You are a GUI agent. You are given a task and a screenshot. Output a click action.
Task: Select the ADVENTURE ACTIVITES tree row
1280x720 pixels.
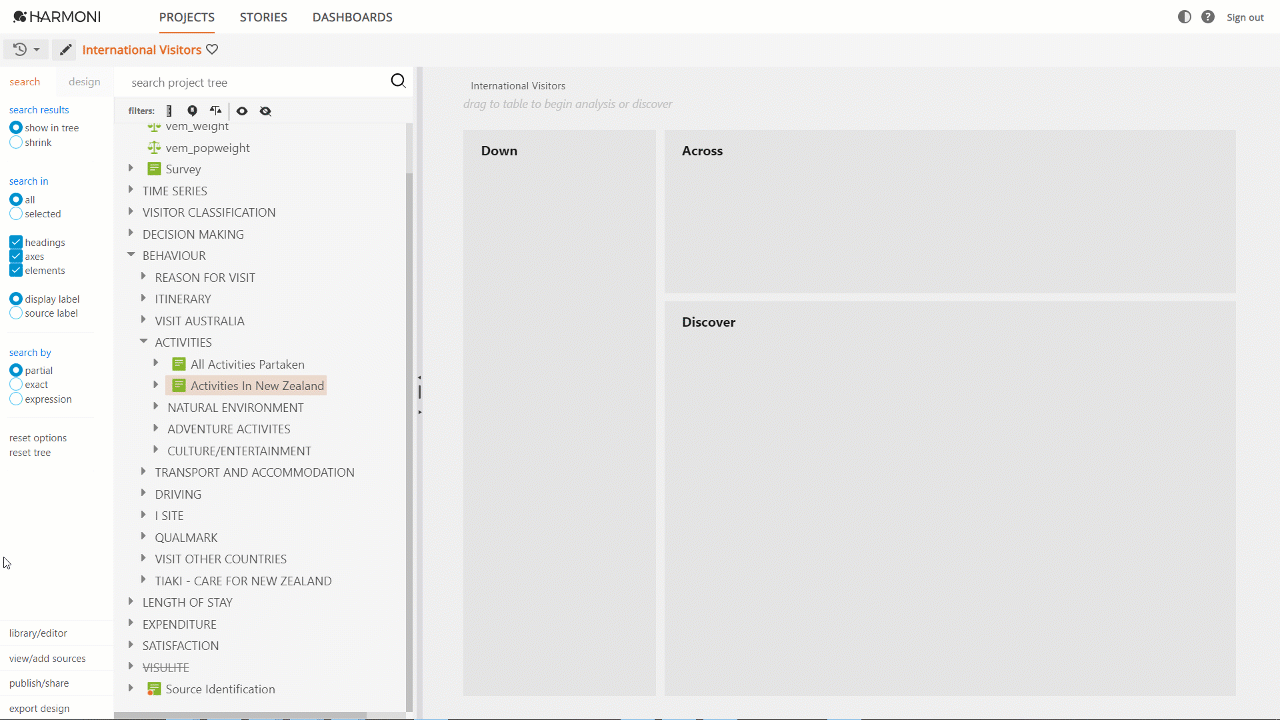click(229, 429)
